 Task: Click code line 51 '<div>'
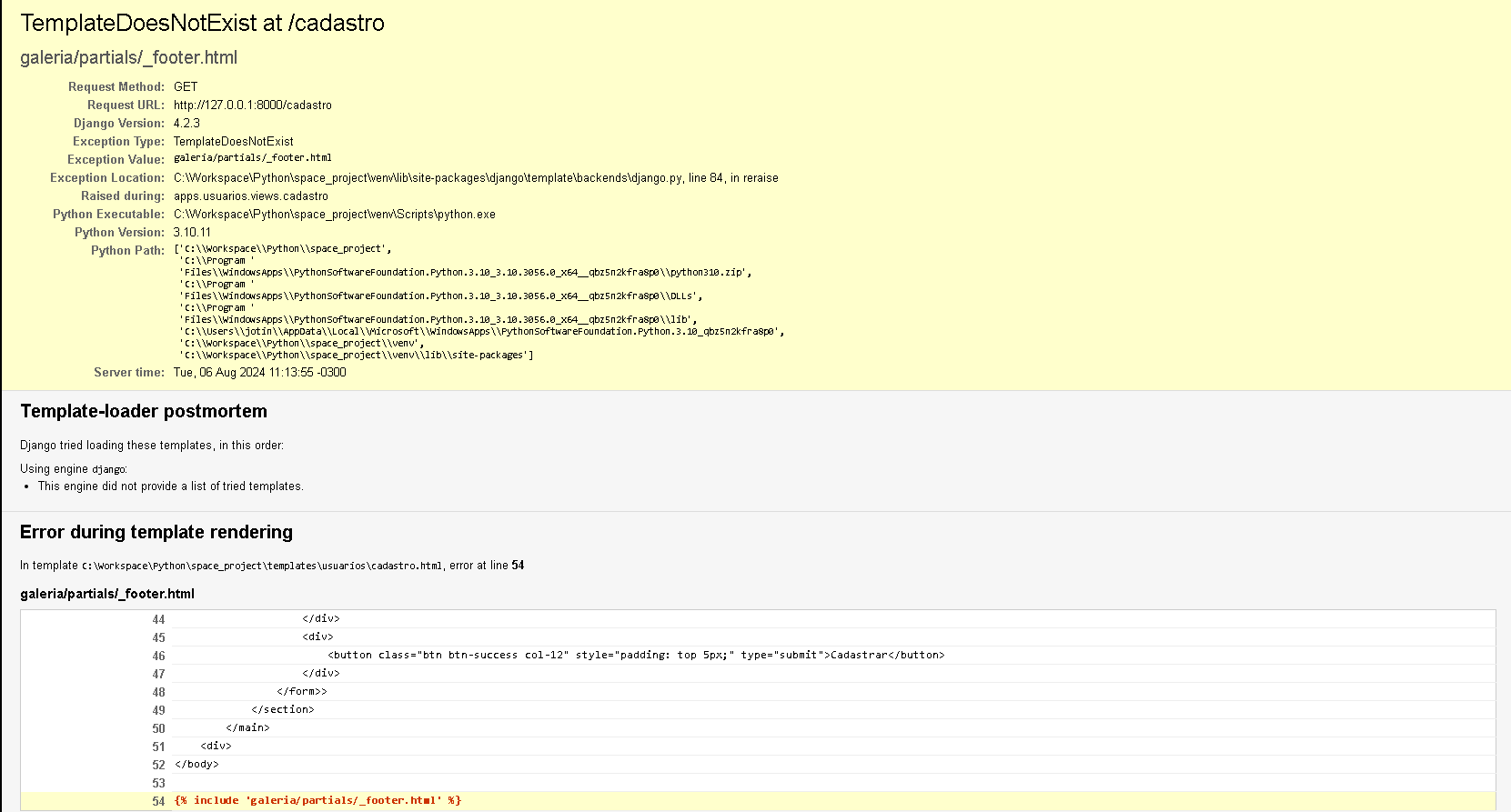click(x=217, y=746)
